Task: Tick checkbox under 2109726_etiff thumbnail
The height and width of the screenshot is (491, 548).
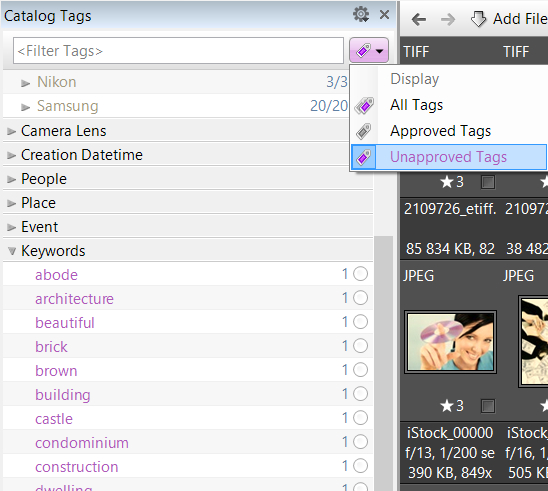Action: [488, 182]
